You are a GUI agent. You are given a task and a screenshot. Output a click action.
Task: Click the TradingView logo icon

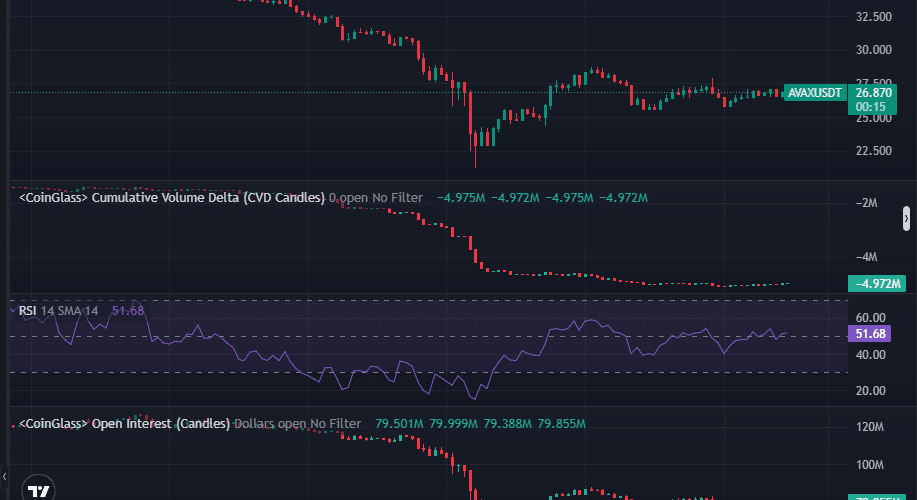(39, 491)
